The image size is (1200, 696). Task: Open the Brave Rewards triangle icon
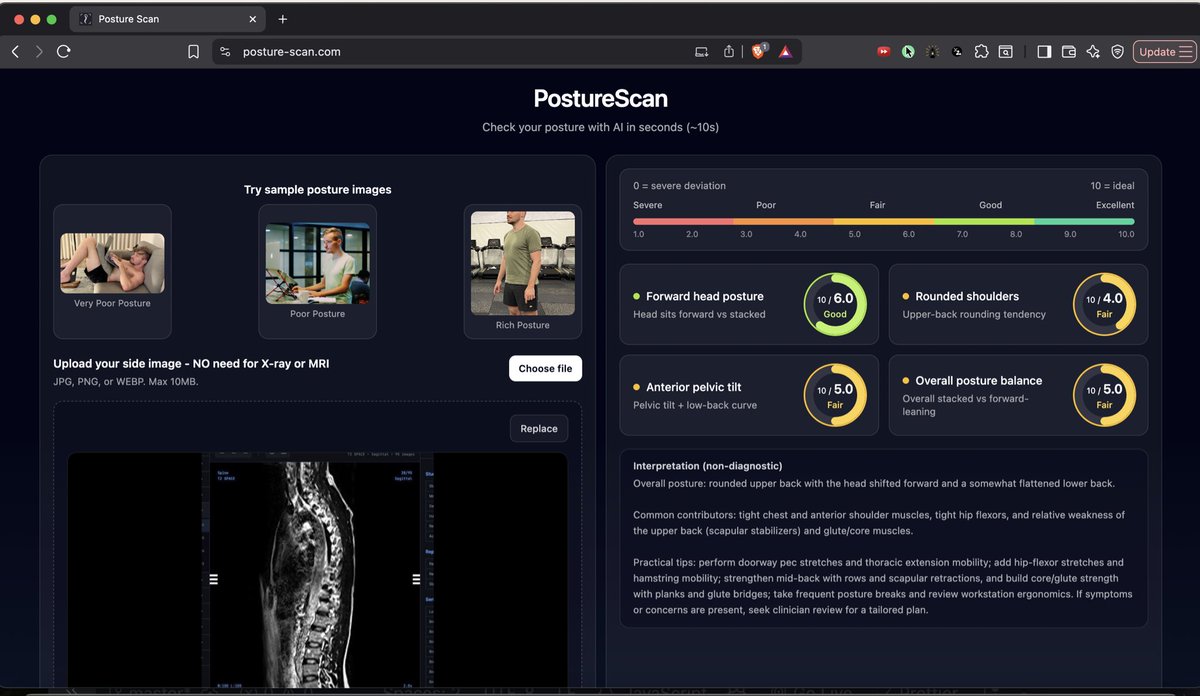785,52
